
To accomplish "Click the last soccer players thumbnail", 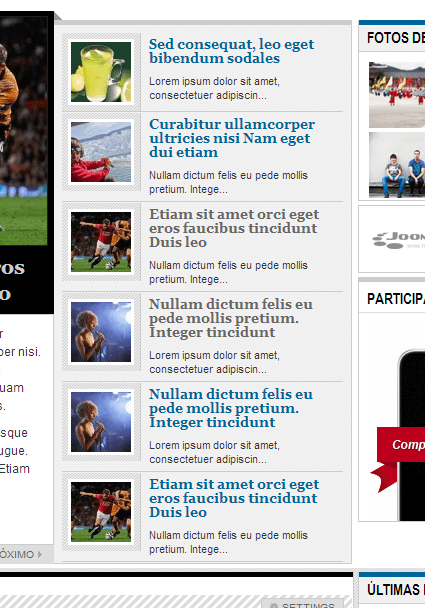I will point(101,512).
